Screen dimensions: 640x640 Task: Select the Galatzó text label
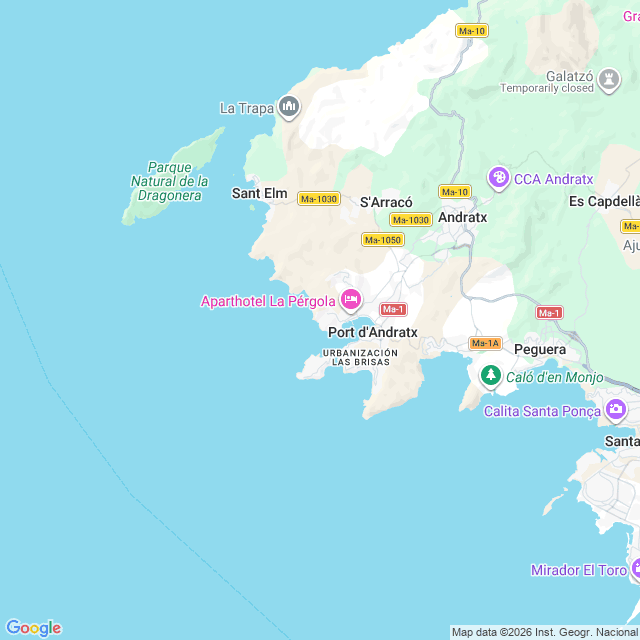pos(570,76)
